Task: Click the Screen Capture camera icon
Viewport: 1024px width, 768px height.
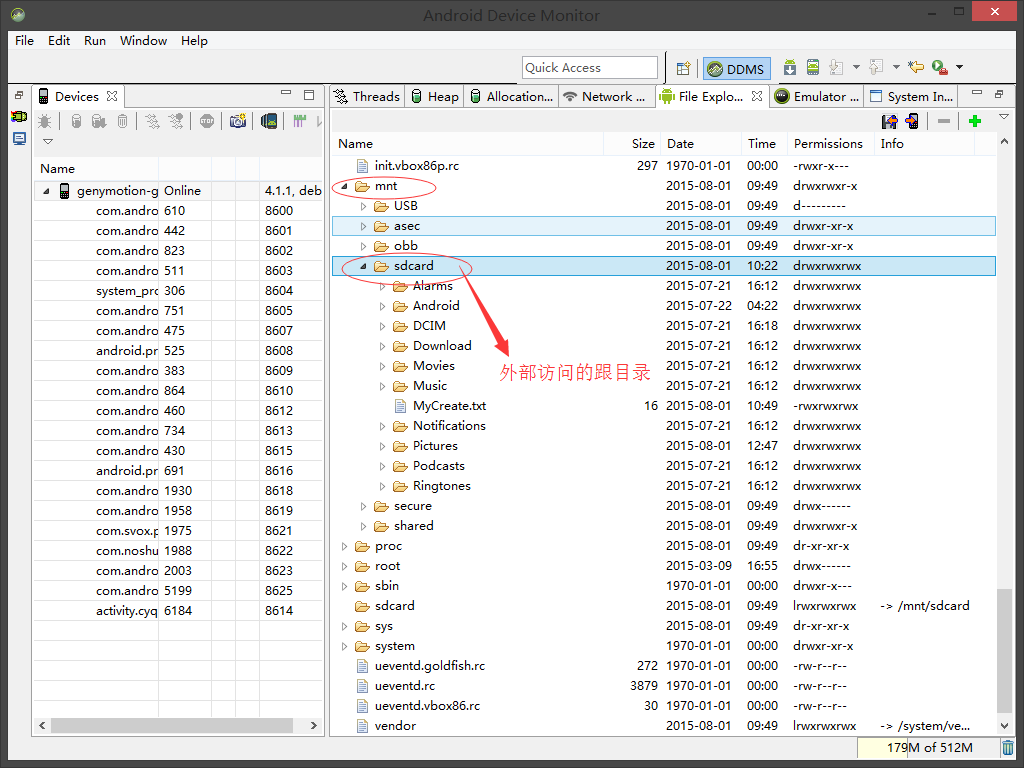Action: [238, 121]
